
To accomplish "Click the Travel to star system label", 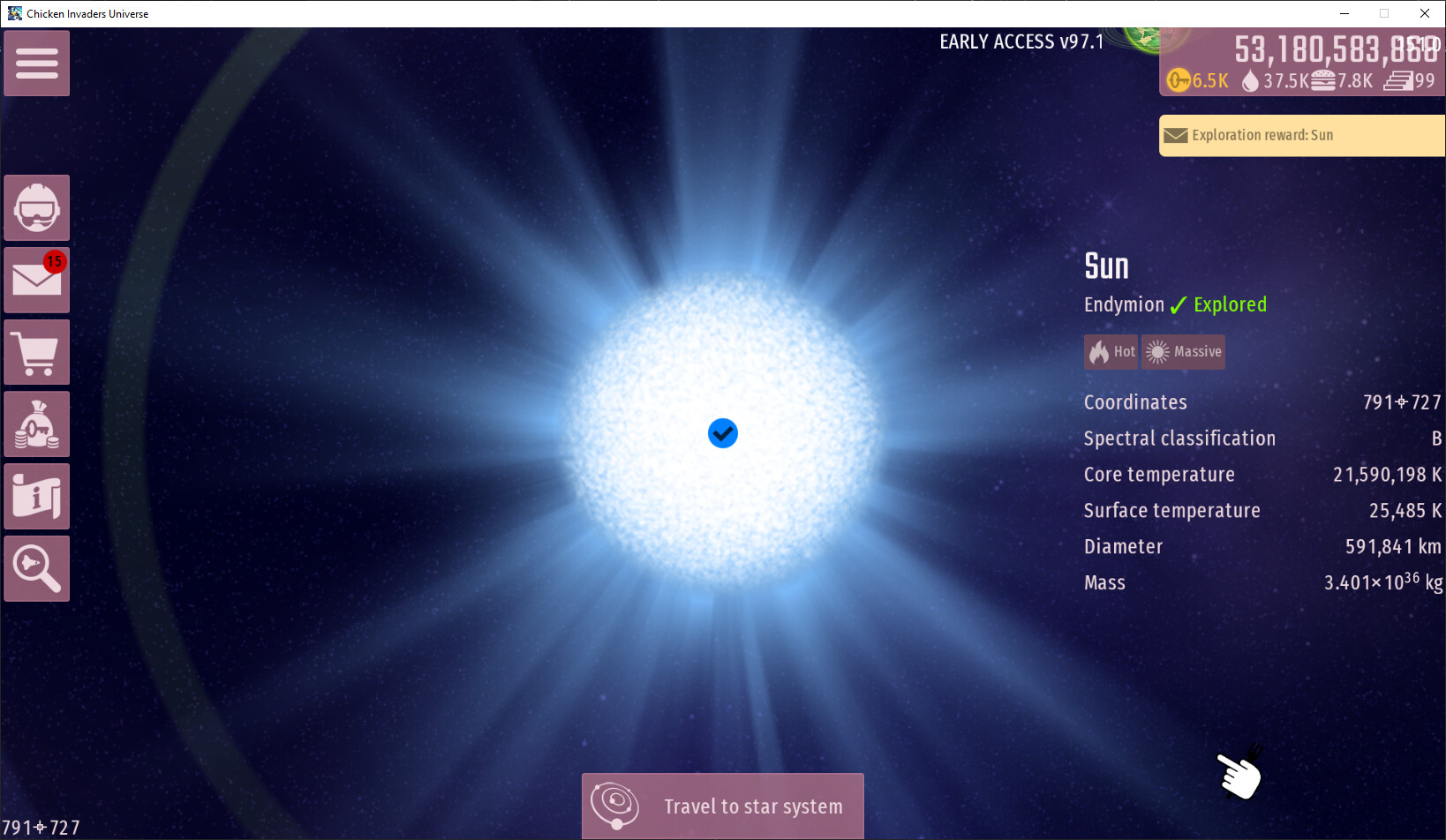I will tap(753, 806).
